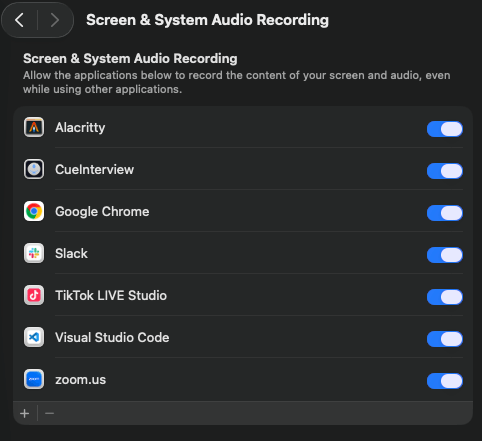Select the Google Chrome row label
482x441 pixels.
tap(102, 212)
